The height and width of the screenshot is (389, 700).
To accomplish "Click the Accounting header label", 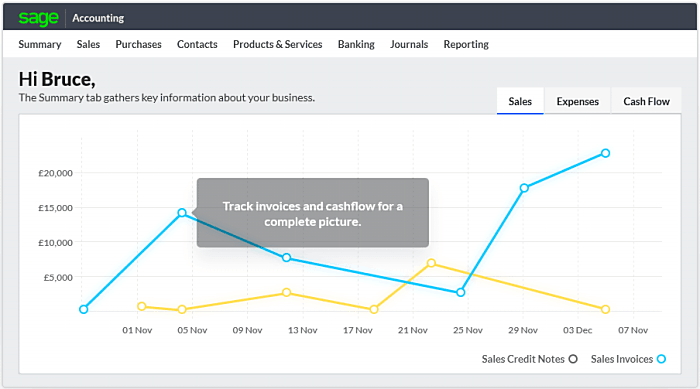I will (x=98, y=18).
